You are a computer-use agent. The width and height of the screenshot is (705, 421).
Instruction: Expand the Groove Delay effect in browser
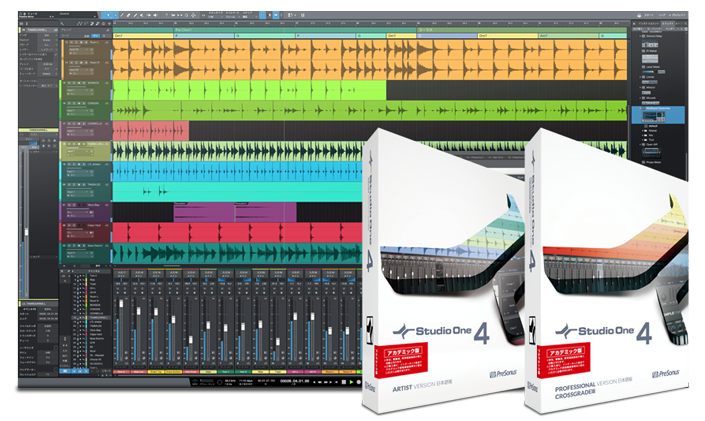[x=640, y=36]
